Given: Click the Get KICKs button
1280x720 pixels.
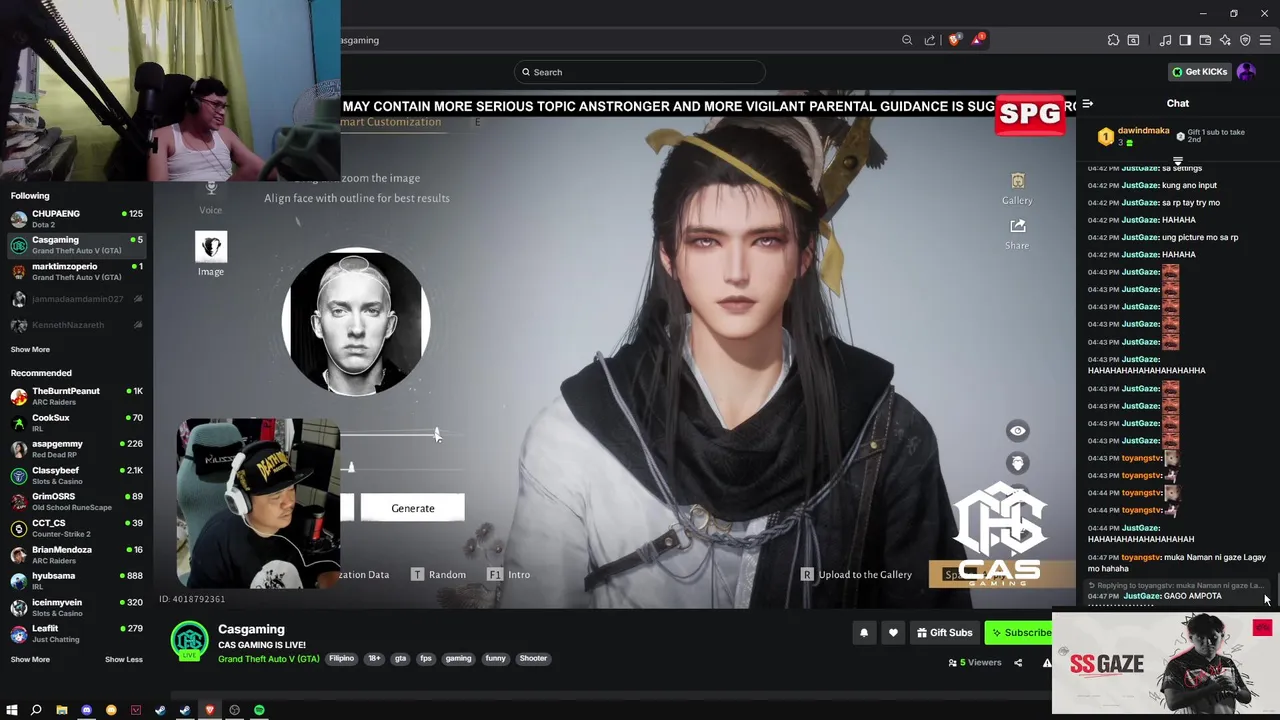Looking at the screenshot, I should [1199, 72].
